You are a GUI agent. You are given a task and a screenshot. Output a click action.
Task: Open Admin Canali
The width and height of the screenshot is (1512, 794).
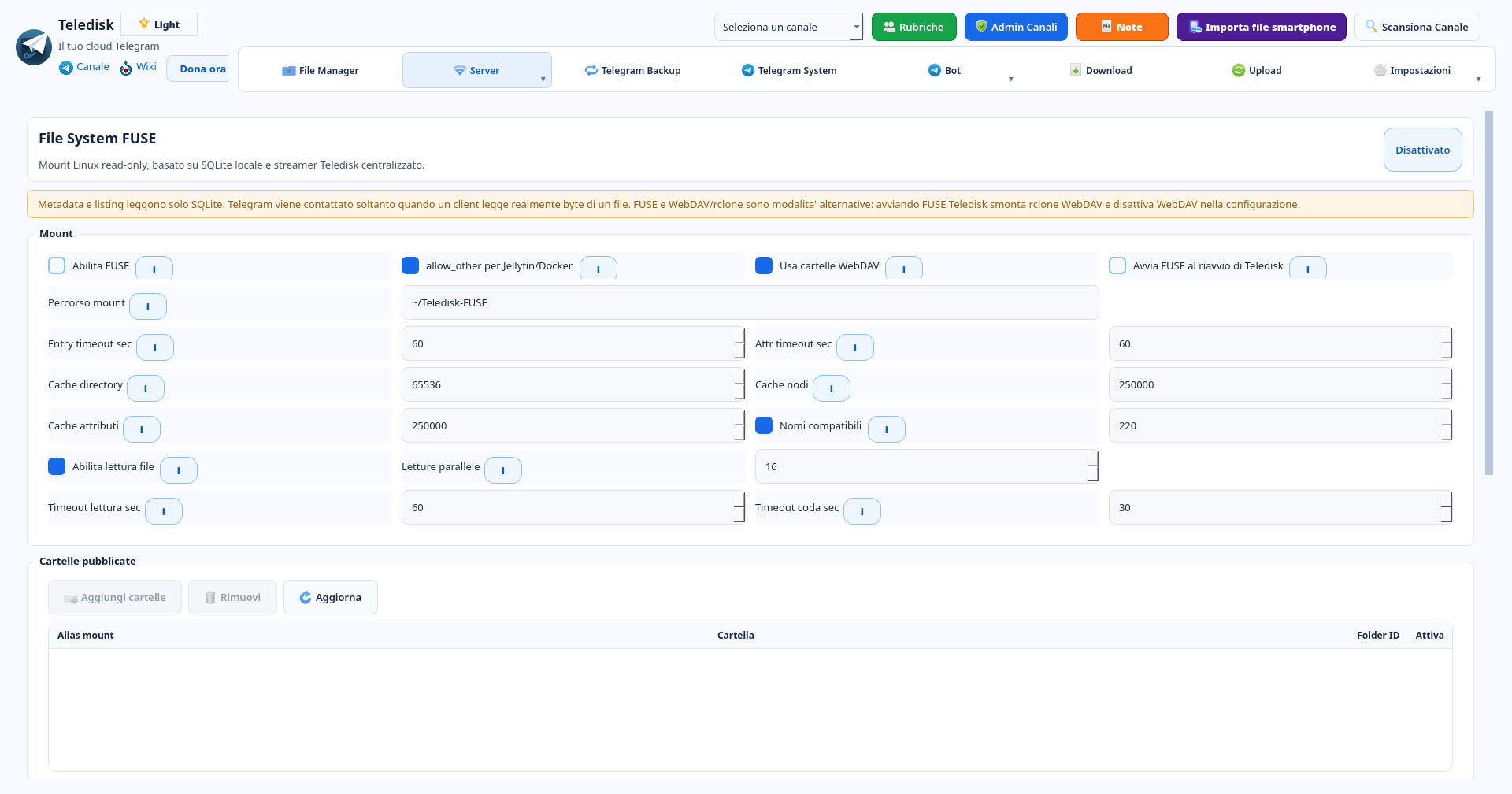point(1017,27)
